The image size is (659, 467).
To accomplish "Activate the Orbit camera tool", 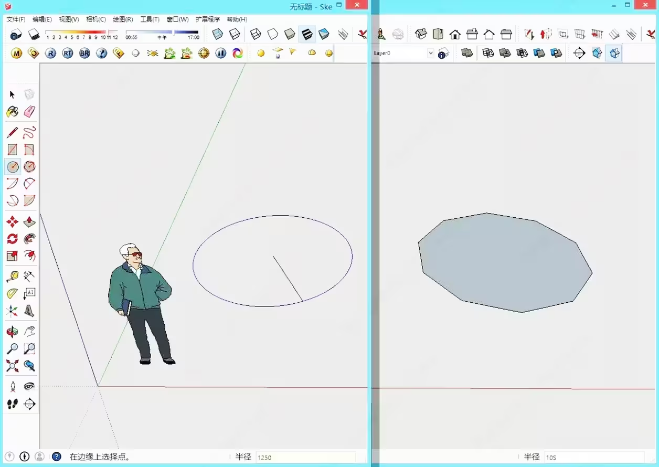I will coord(12,332).
